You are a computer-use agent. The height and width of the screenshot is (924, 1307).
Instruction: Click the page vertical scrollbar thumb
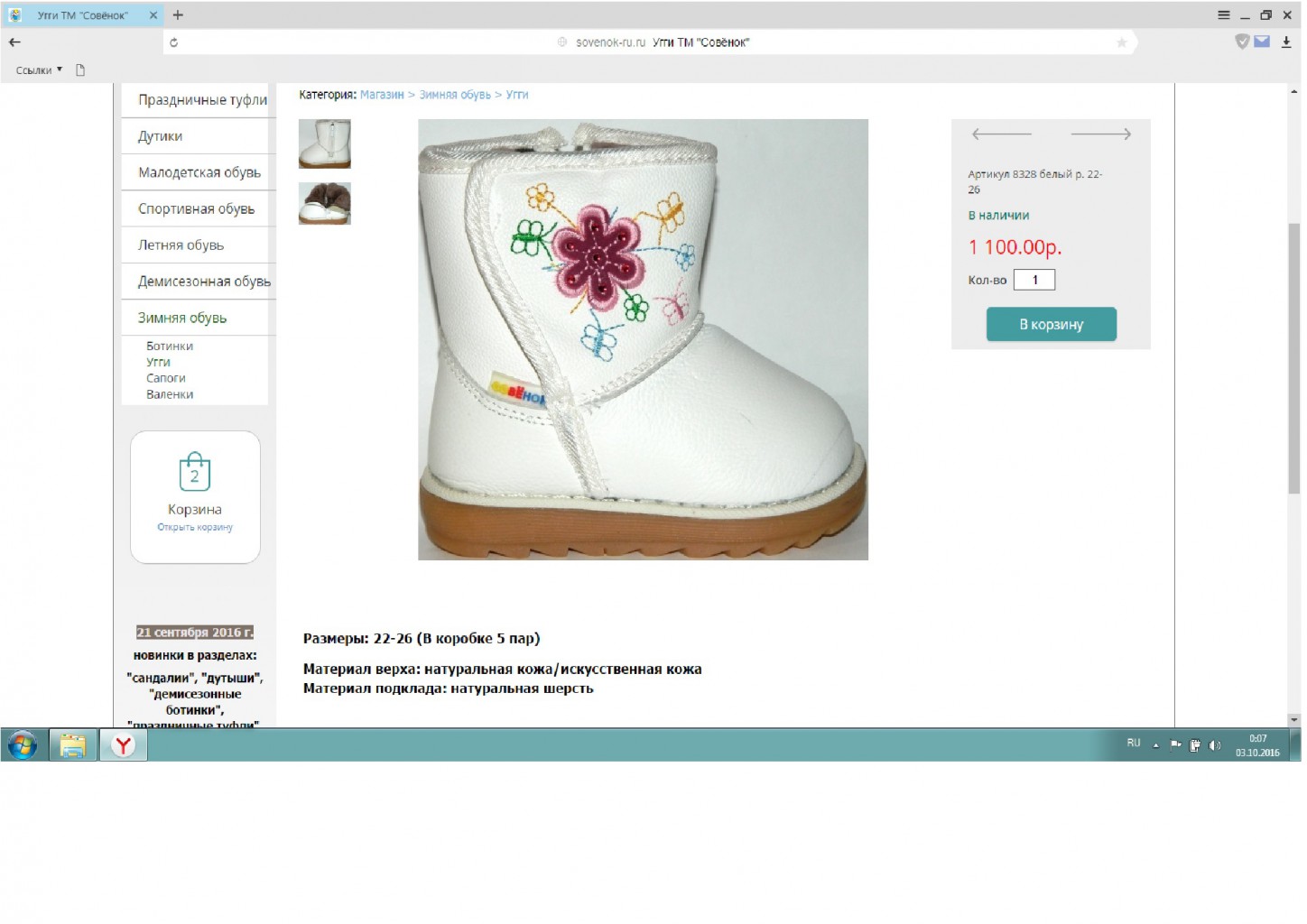pos(1294,359)
